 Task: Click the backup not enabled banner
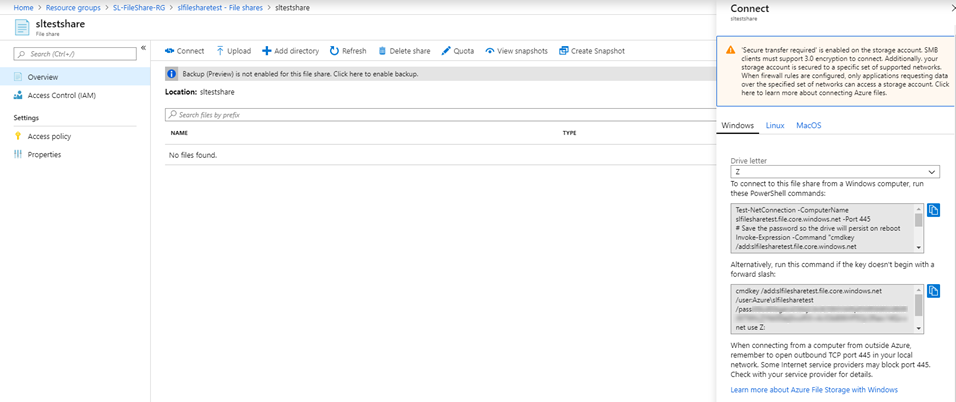pyautogui.click(x=439, y=74)
